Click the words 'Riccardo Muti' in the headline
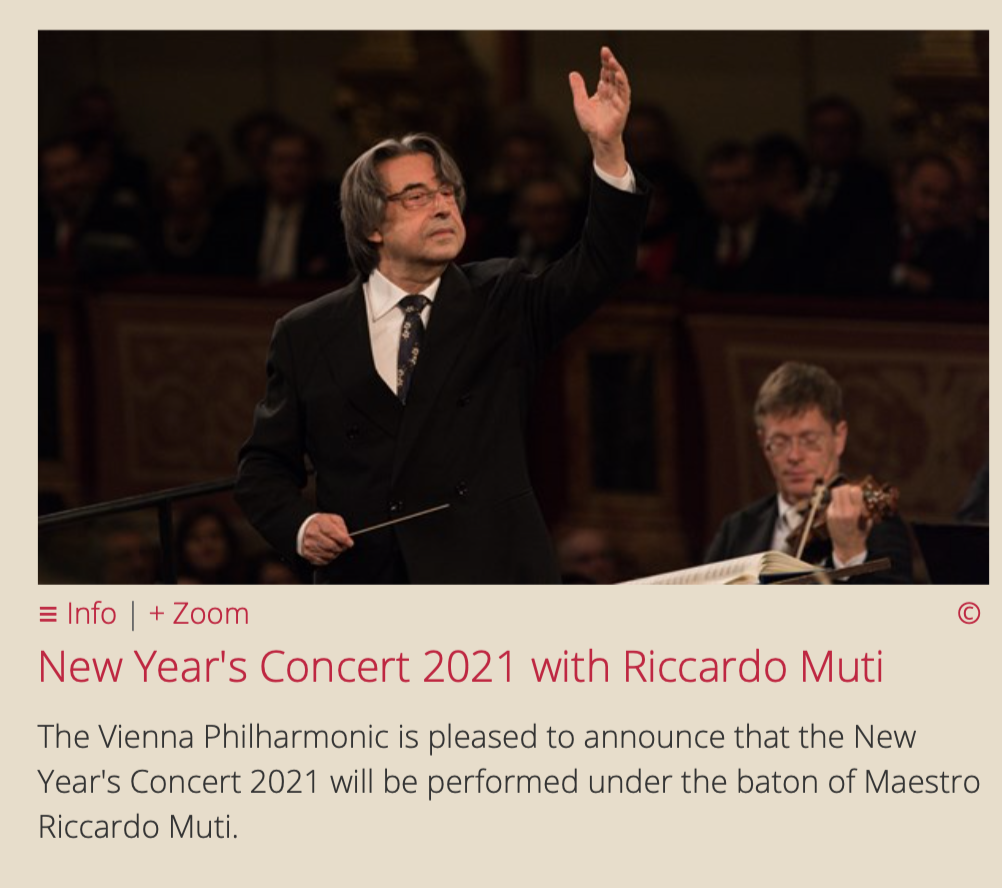The width and height of the screenshot is (1002, 888). click(753, 667)
